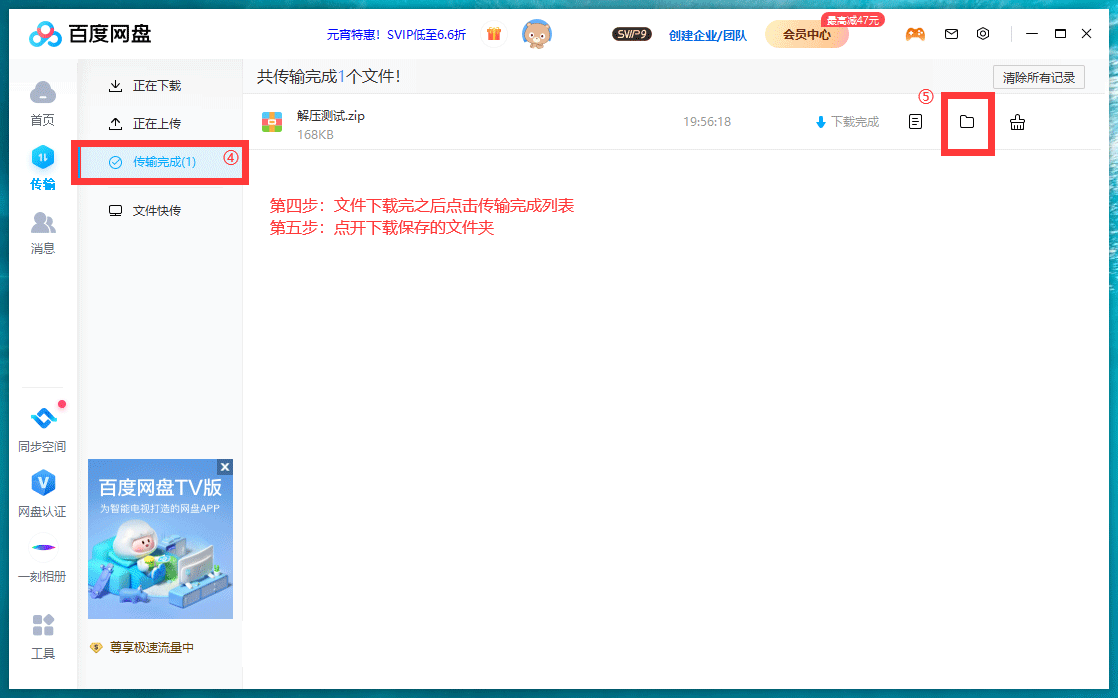Viewport: 1118px width, 698px height.
Task: Open the mail envelope icon
Action: click(x=951, y=34)
